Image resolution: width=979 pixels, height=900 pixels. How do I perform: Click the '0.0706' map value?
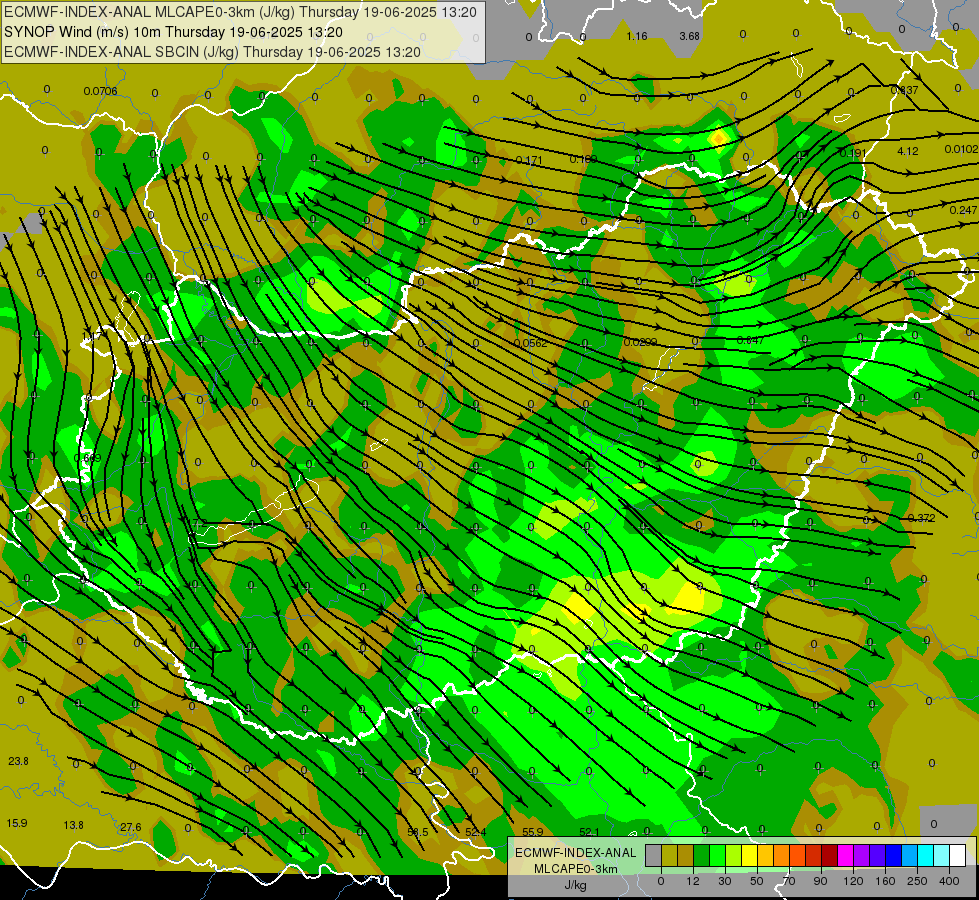[101, 91]
